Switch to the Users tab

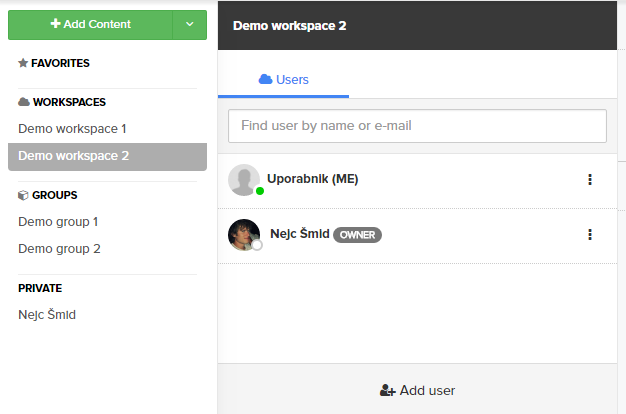283,80
